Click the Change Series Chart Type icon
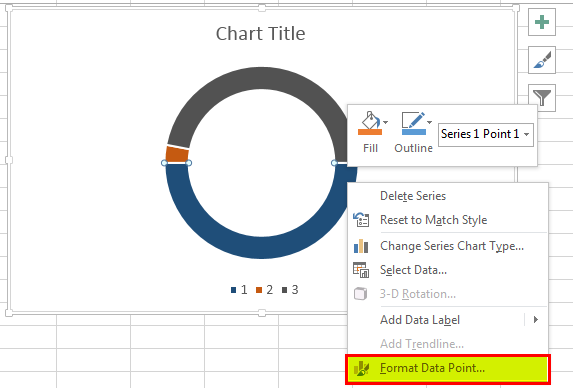The height and width of the screenshot is (388, 573). click(x=361, y=246)
